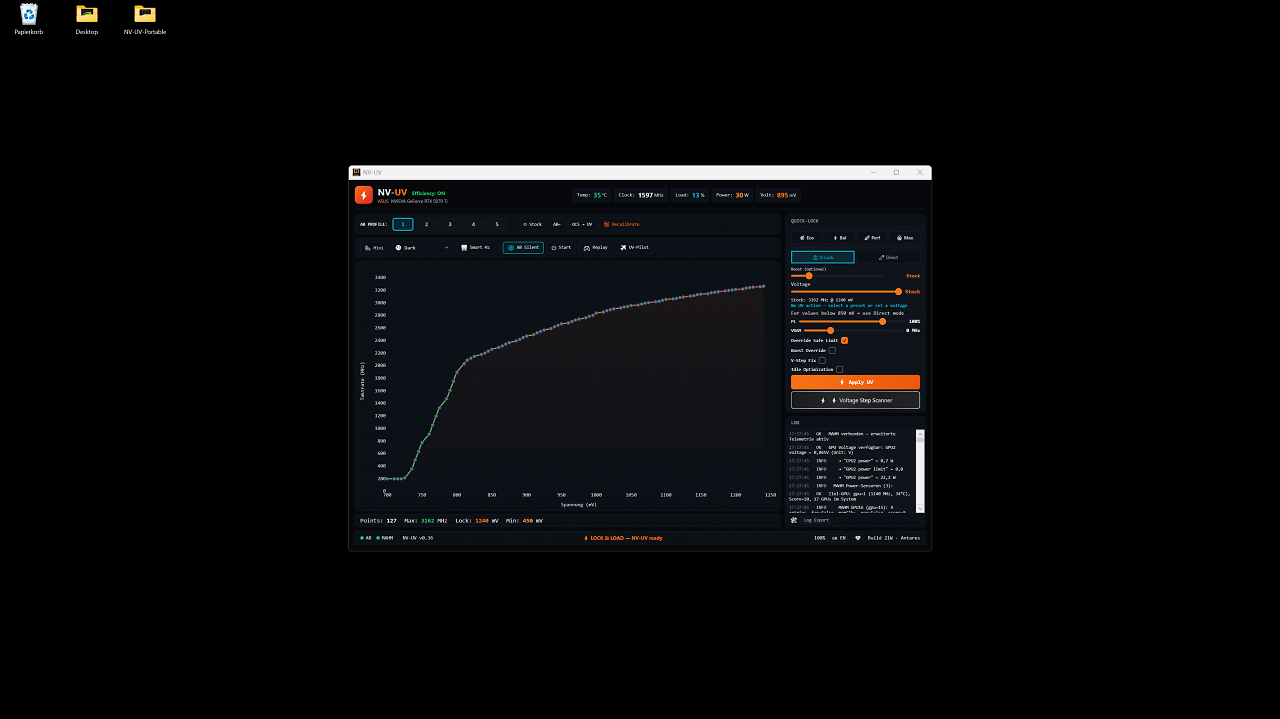
Task: Choose the Perf rocket preset
Action: (x=872, y=238)
